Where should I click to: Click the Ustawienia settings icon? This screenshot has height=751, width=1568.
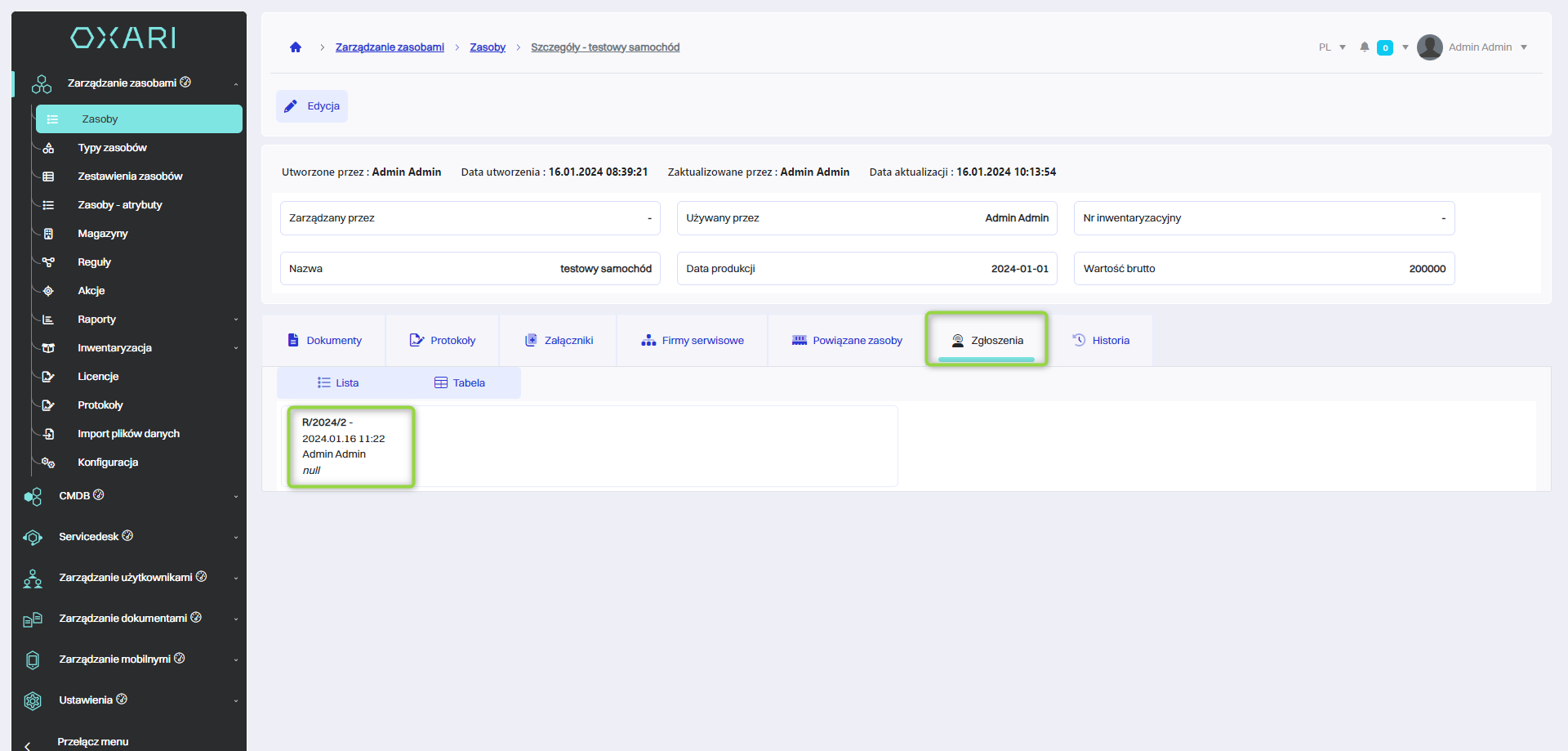[33, 701]
